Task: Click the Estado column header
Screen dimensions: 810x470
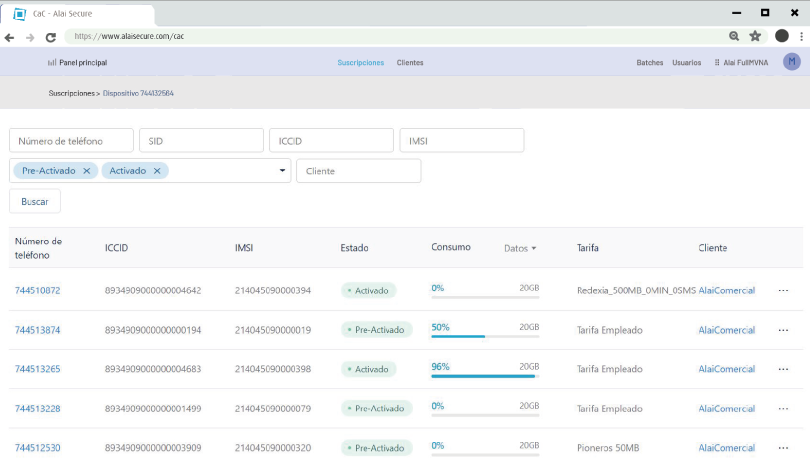Action: (x=354, y=248)
